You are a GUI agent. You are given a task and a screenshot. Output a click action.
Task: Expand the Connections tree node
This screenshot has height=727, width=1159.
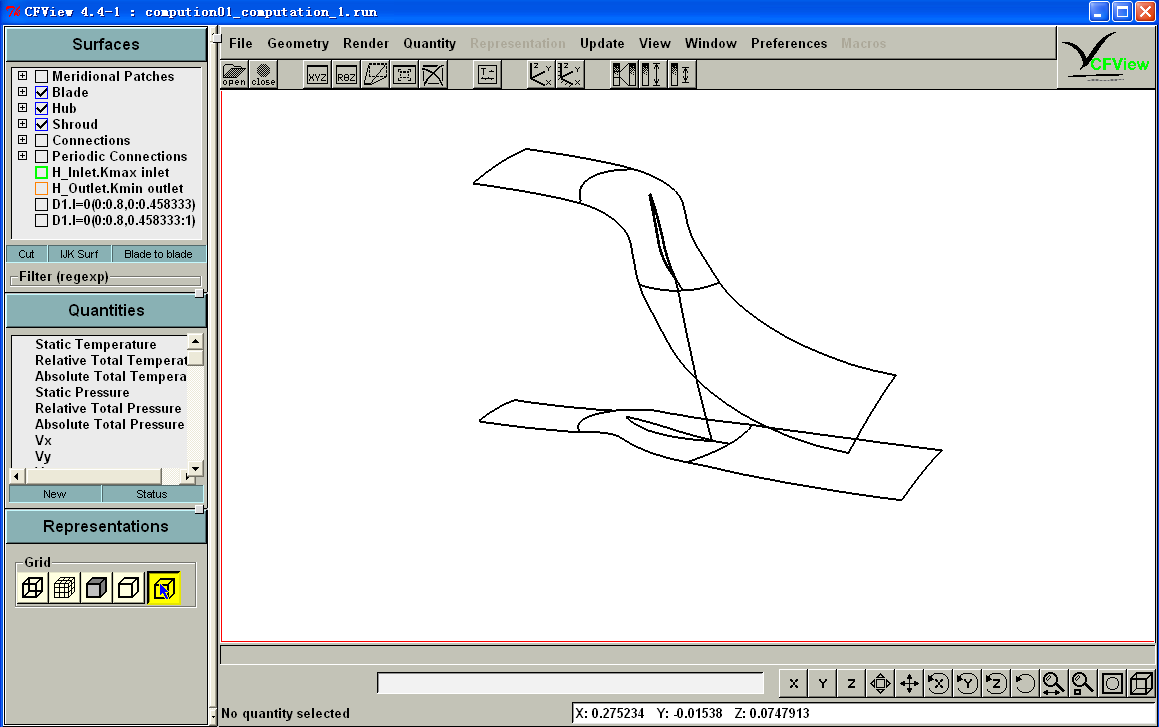23,140
